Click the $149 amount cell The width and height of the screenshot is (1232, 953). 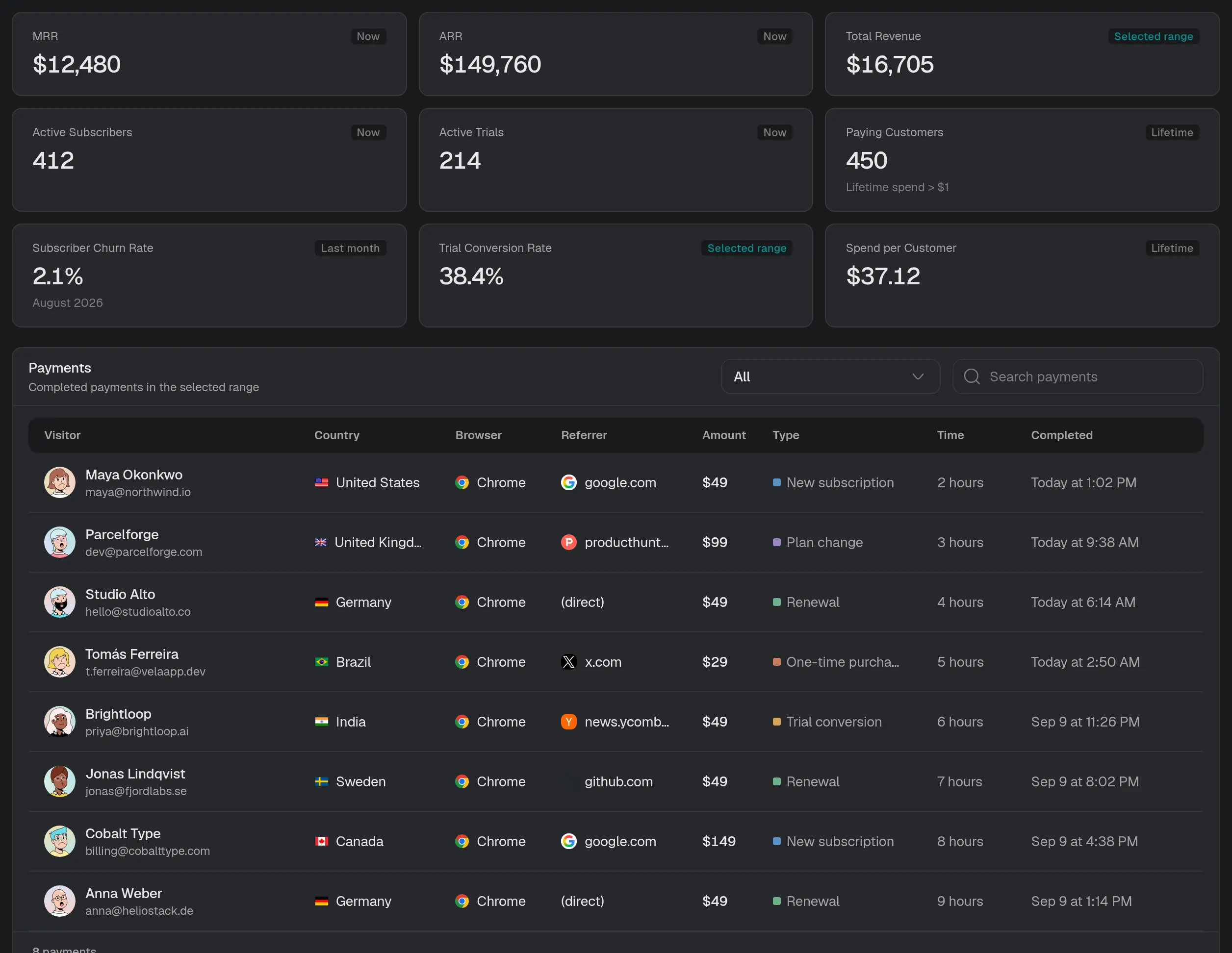[x=719, y=841]
